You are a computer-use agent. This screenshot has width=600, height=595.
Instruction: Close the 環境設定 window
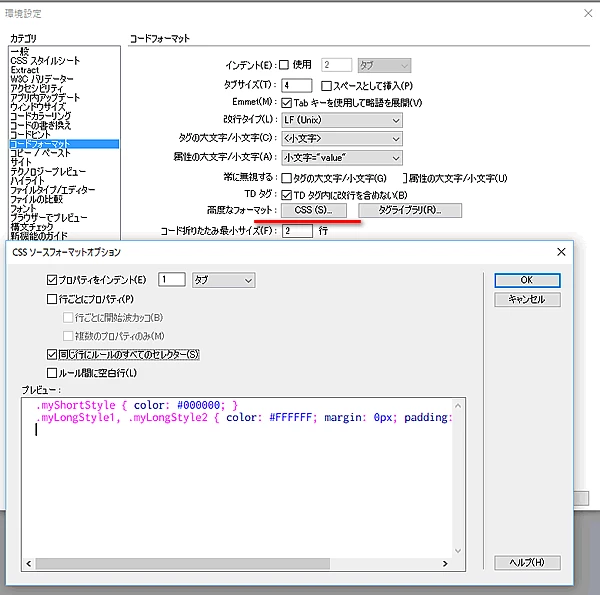(588, 13)
